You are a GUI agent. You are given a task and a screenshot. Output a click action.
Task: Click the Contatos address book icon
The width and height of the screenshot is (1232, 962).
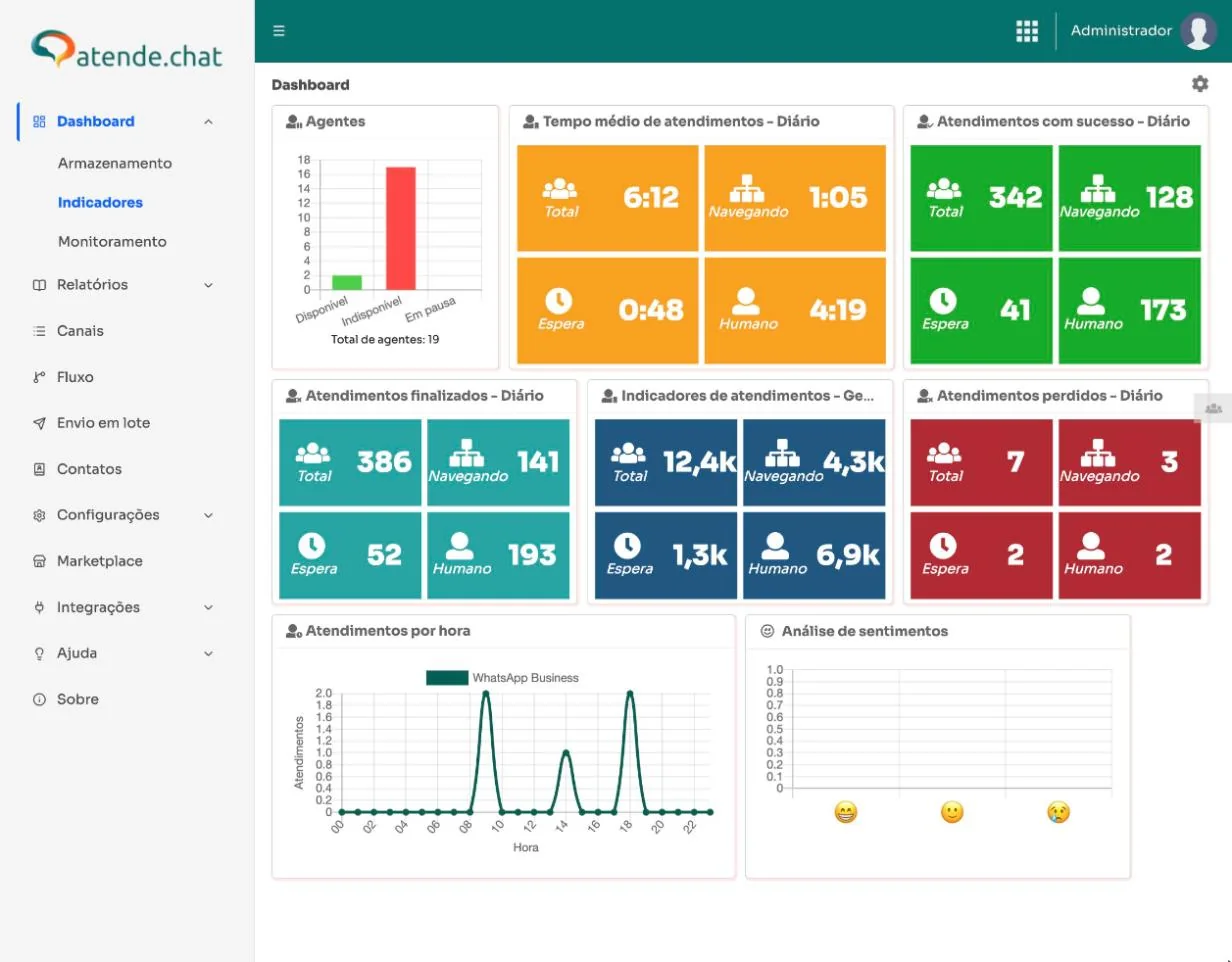(39, 469)
